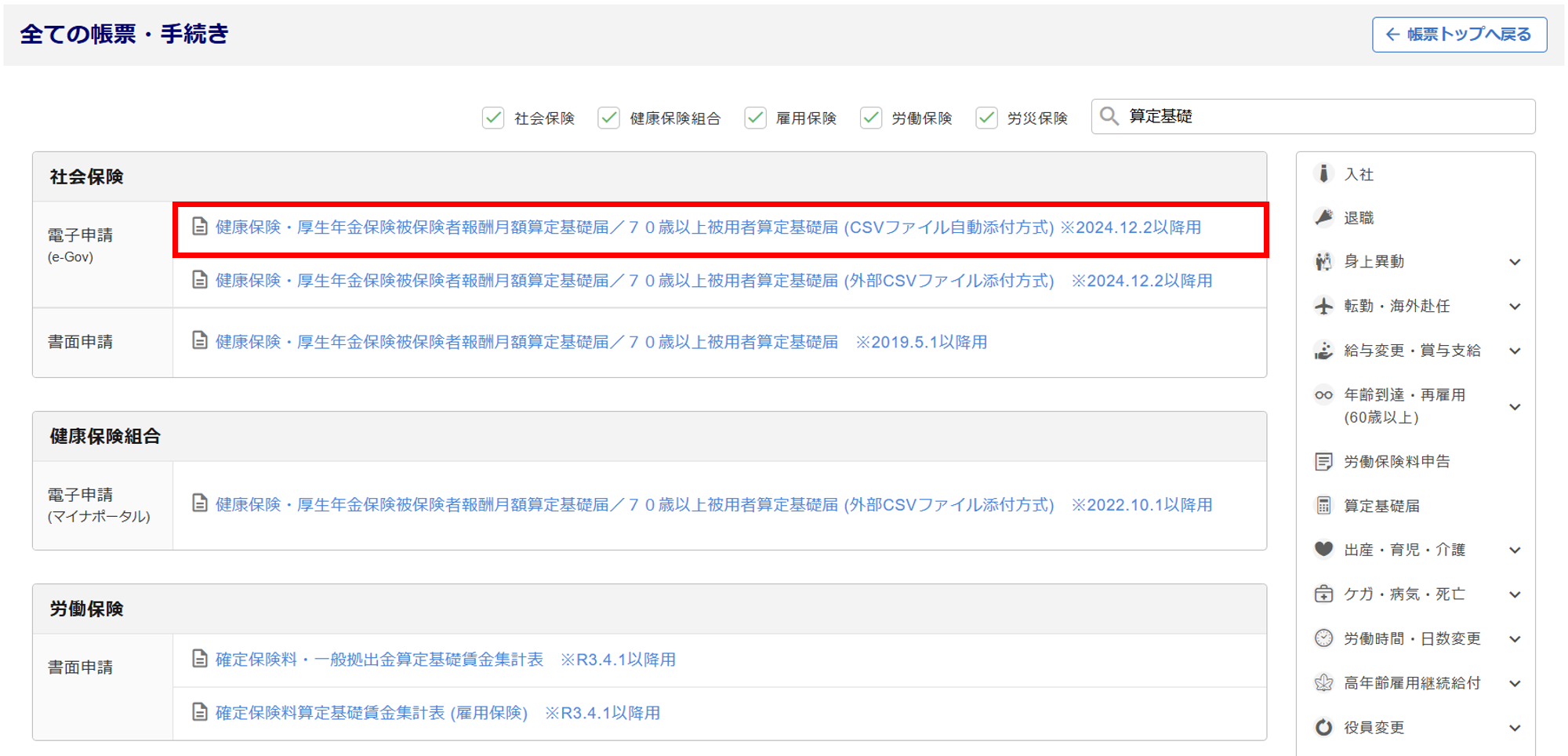Click the heart icon for 出産・育児・介護
This screenshot has width=1568, height=756.
(1323, 549)
